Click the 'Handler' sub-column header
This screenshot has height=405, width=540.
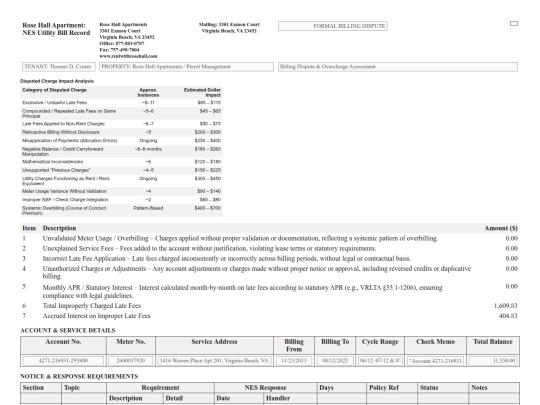[278, 398]
